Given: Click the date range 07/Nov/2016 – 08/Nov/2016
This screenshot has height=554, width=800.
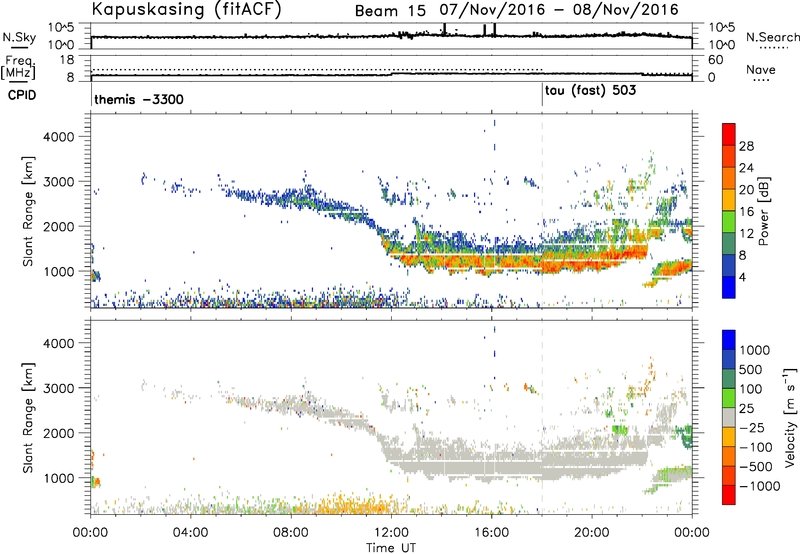Looking at the screenshot, I should tap(559, 10).
